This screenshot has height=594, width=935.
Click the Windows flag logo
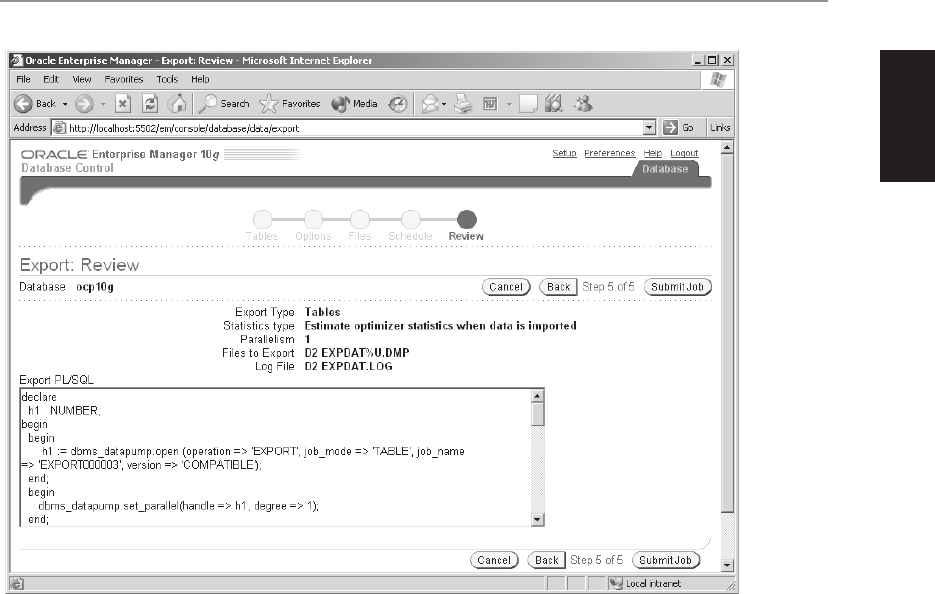pos(718,80)
